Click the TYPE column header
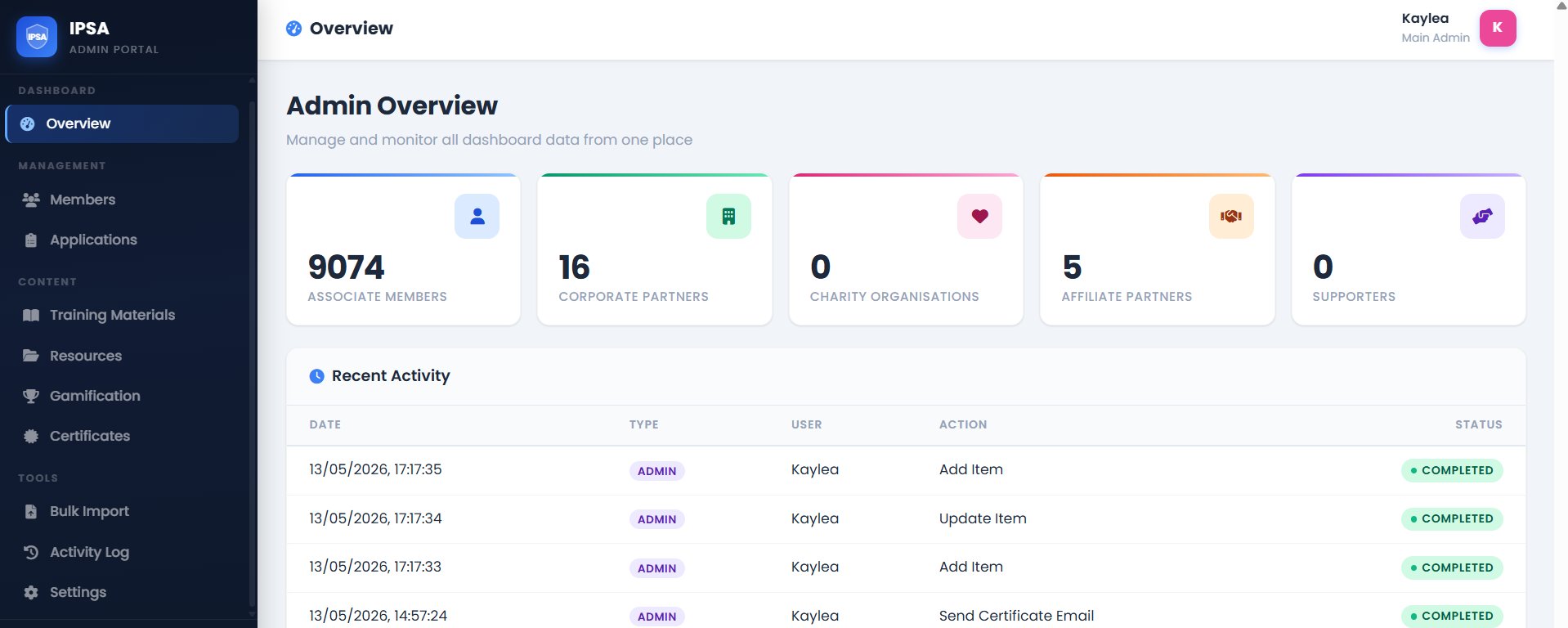The height and width of the screenshot is (628, 1568). (644, 424)
